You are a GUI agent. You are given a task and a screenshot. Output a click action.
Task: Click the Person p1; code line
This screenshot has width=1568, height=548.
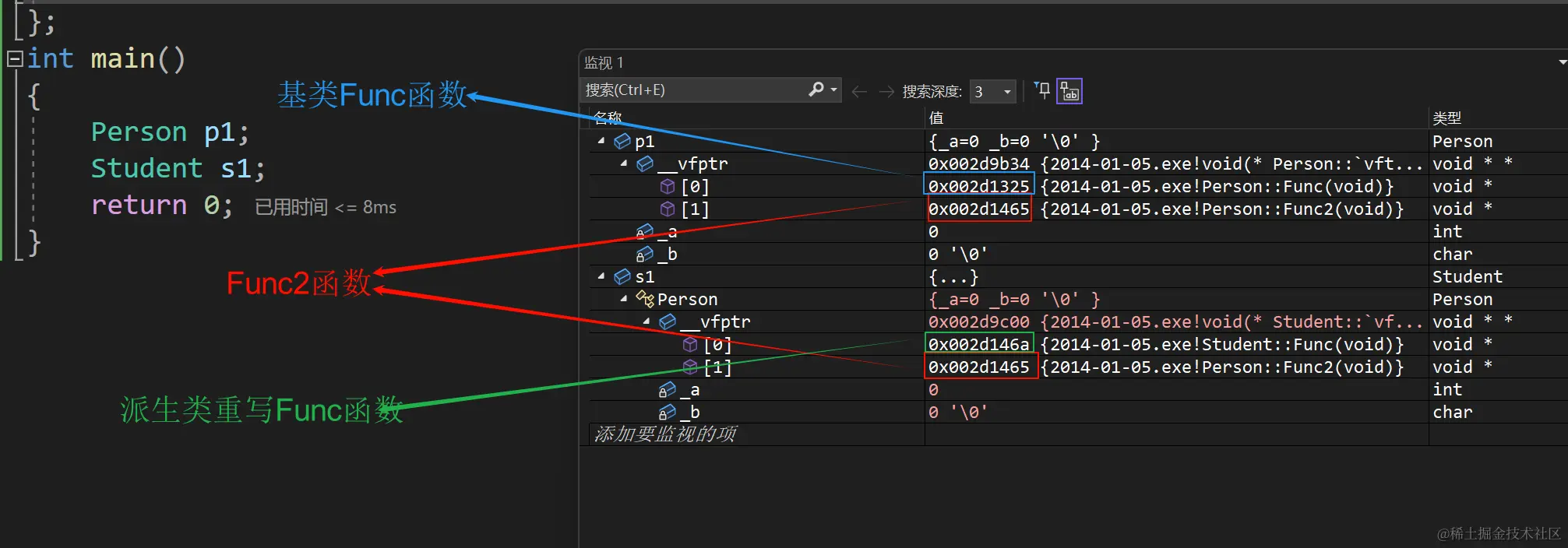(170, 132)
